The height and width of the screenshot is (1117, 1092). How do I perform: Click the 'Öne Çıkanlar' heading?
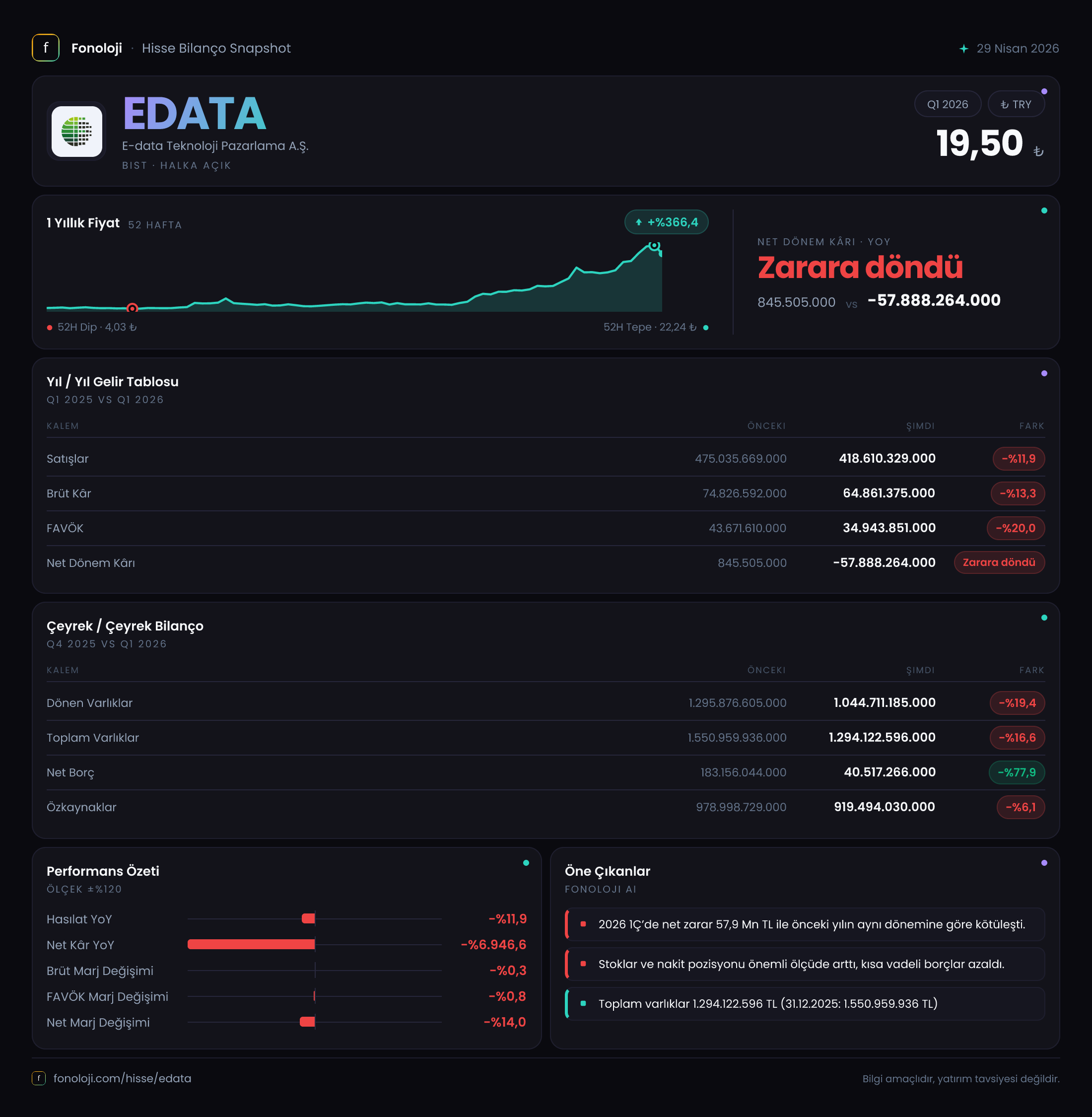click(x=608, y=871)
